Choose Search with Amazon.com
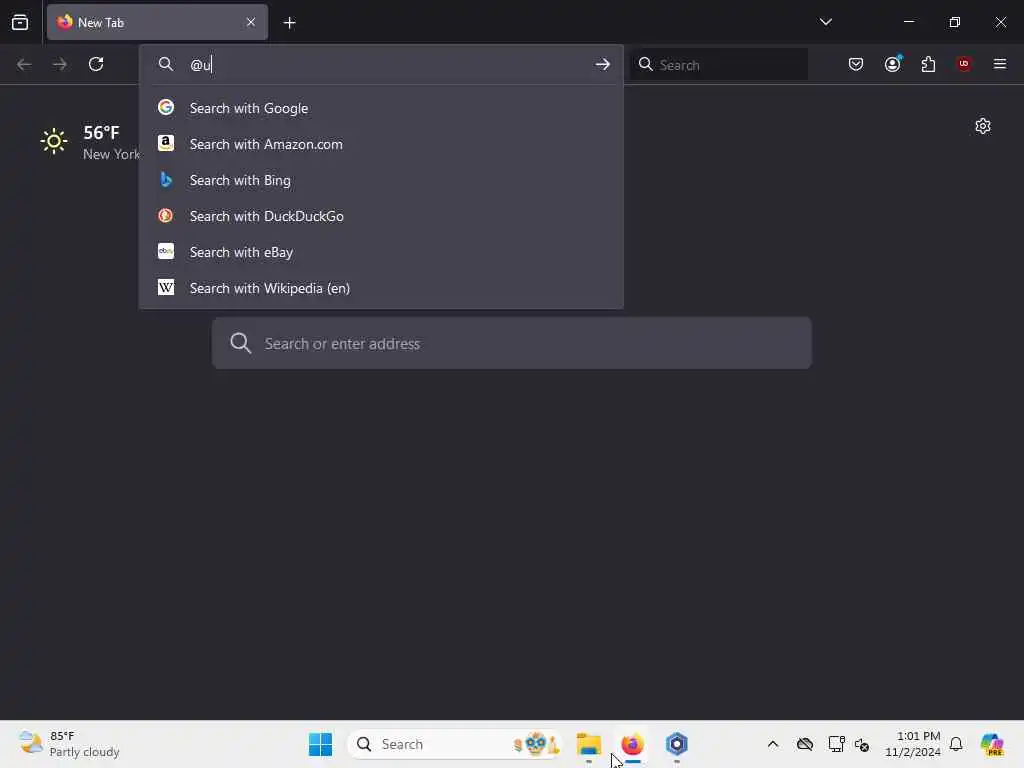Viewport: 1024px width, 768px height. click(x=381, y=144)
